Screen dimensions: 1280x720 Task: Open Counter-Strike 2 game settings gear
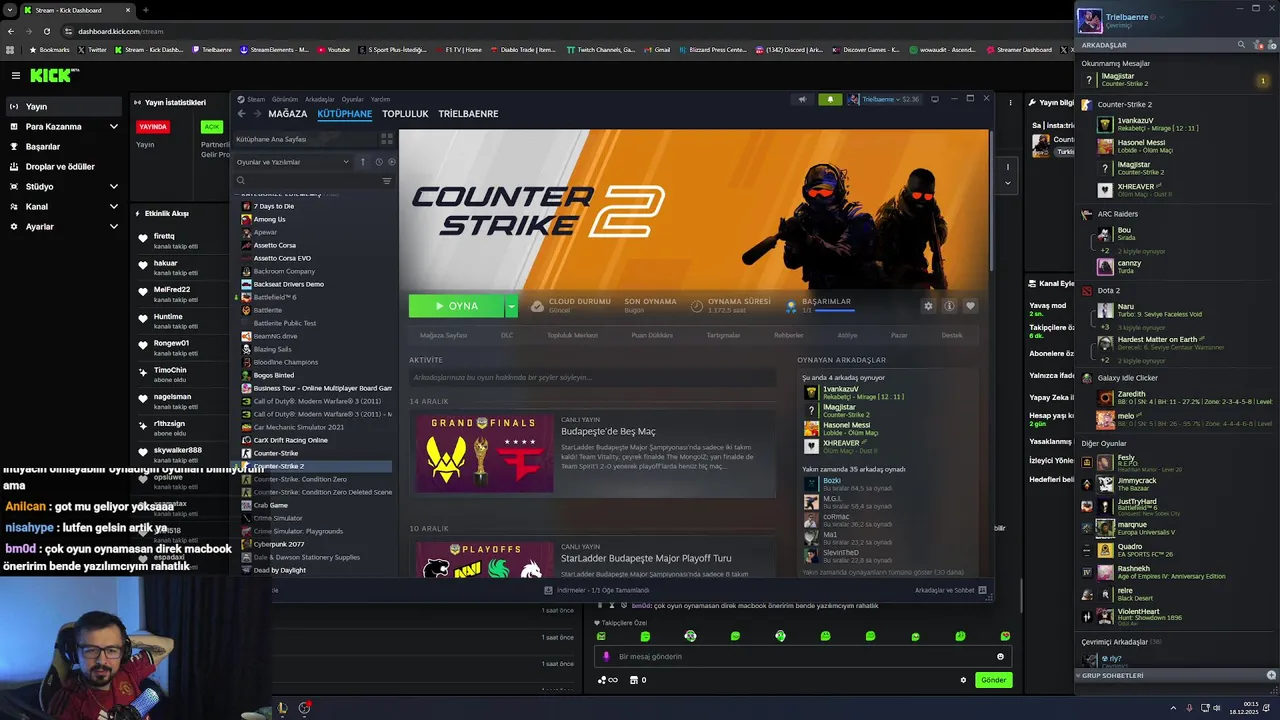coord(928,306)
